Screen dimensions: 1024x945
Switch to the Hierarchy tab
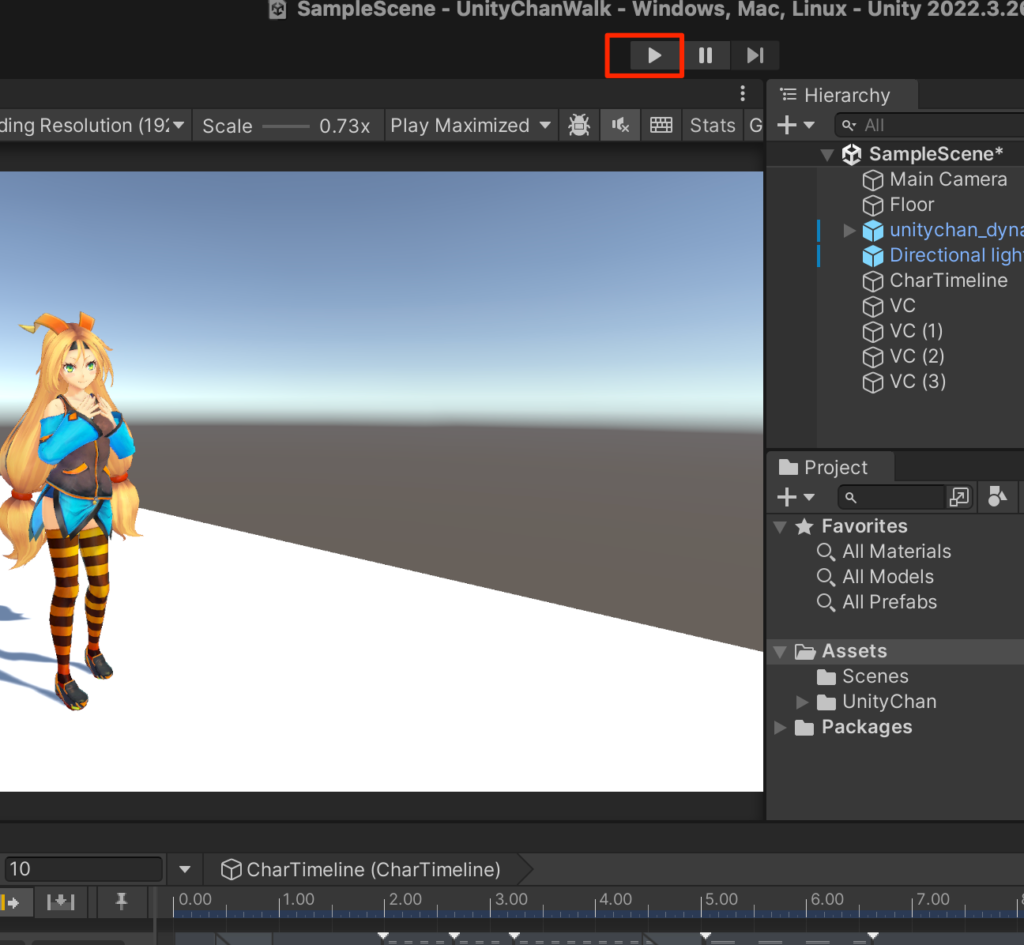pos(842,95)
